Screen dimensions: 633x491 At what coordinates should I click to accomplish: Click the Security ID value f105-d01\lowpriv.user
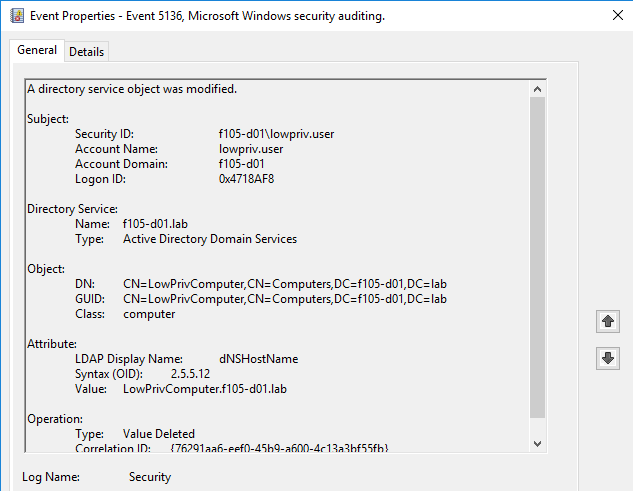click(x=276, y=134)
